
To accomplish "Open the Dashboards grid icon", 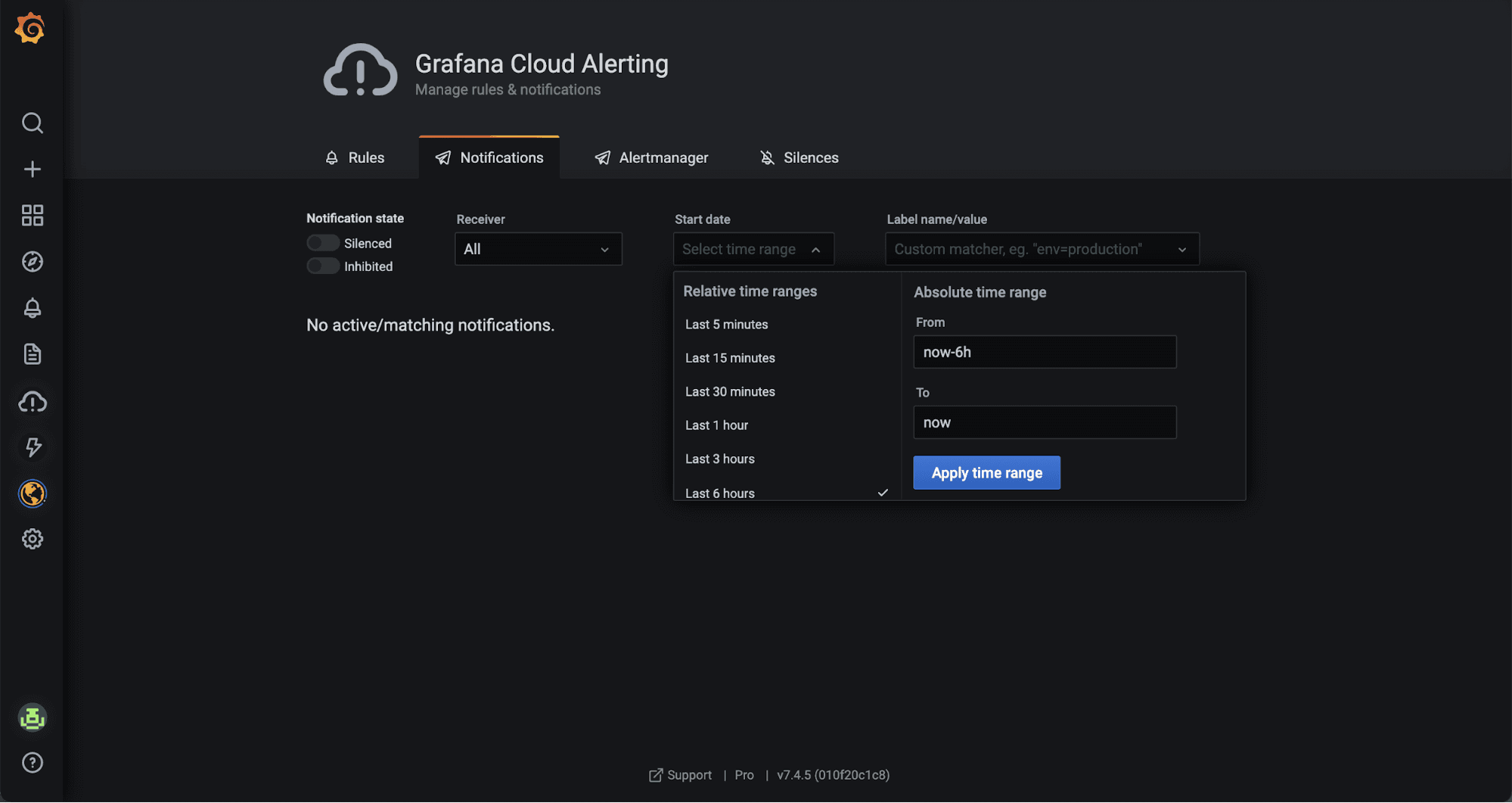I will [32, 216].
